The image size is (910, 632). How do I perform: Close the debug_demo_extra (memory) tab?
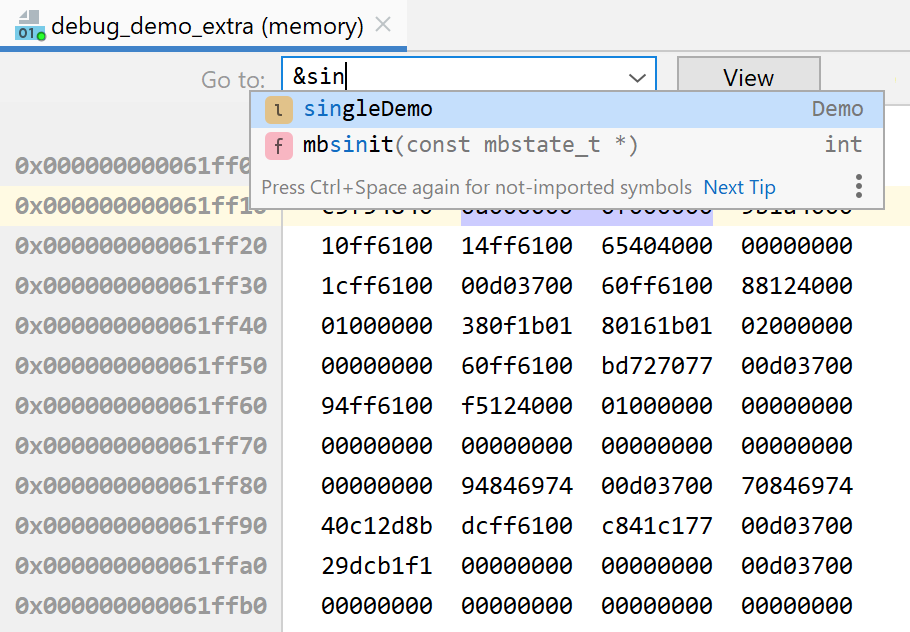382,25
